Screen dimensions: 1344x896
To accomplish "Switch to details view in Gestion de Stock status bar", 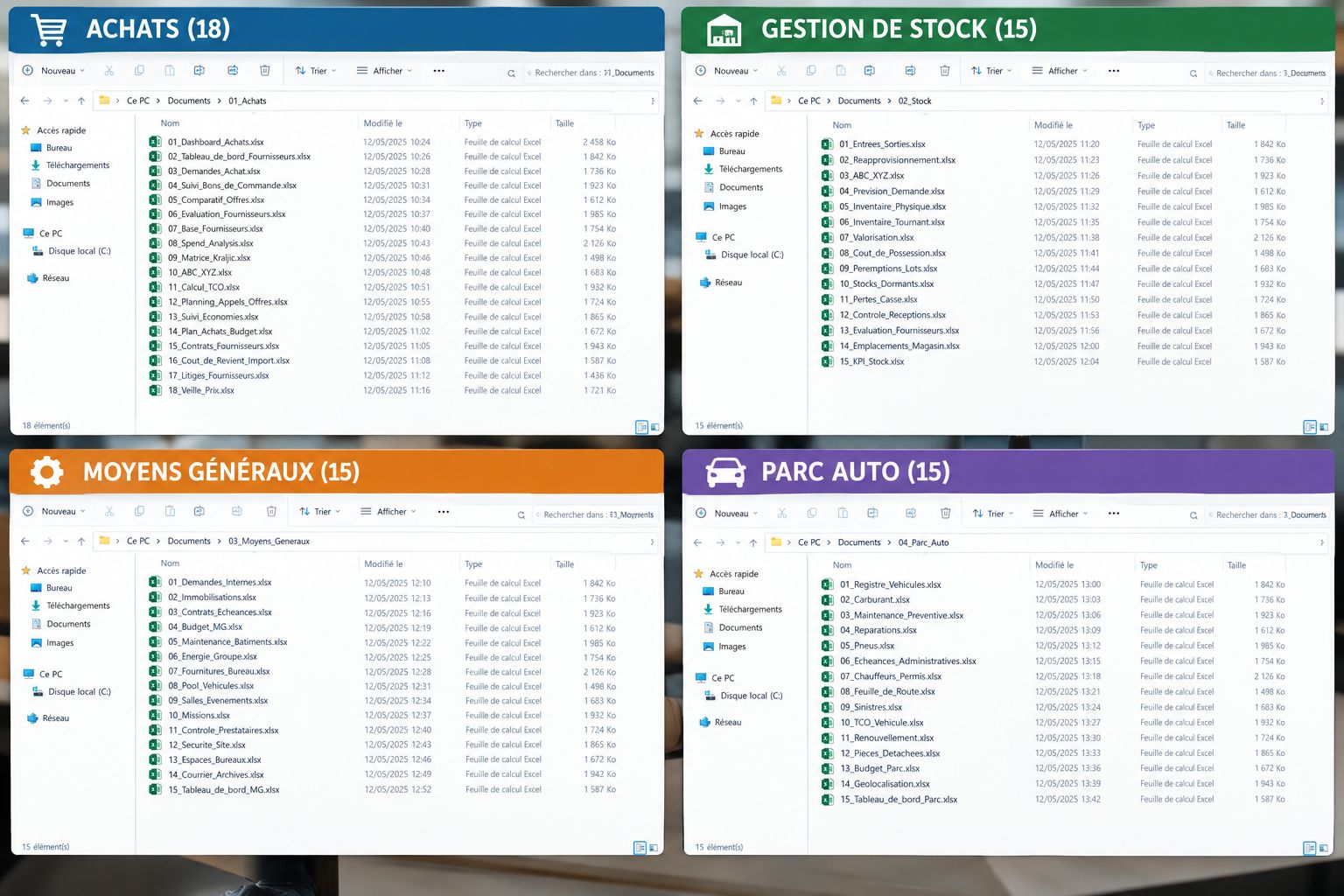I will pyautogui.click(x=1310, y=427).
